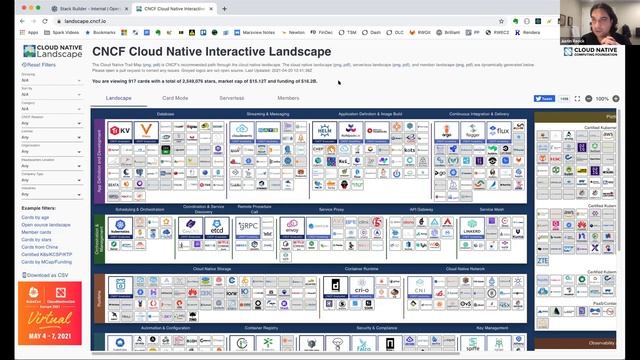Open the Envoy project card

[x=292, y=228]
